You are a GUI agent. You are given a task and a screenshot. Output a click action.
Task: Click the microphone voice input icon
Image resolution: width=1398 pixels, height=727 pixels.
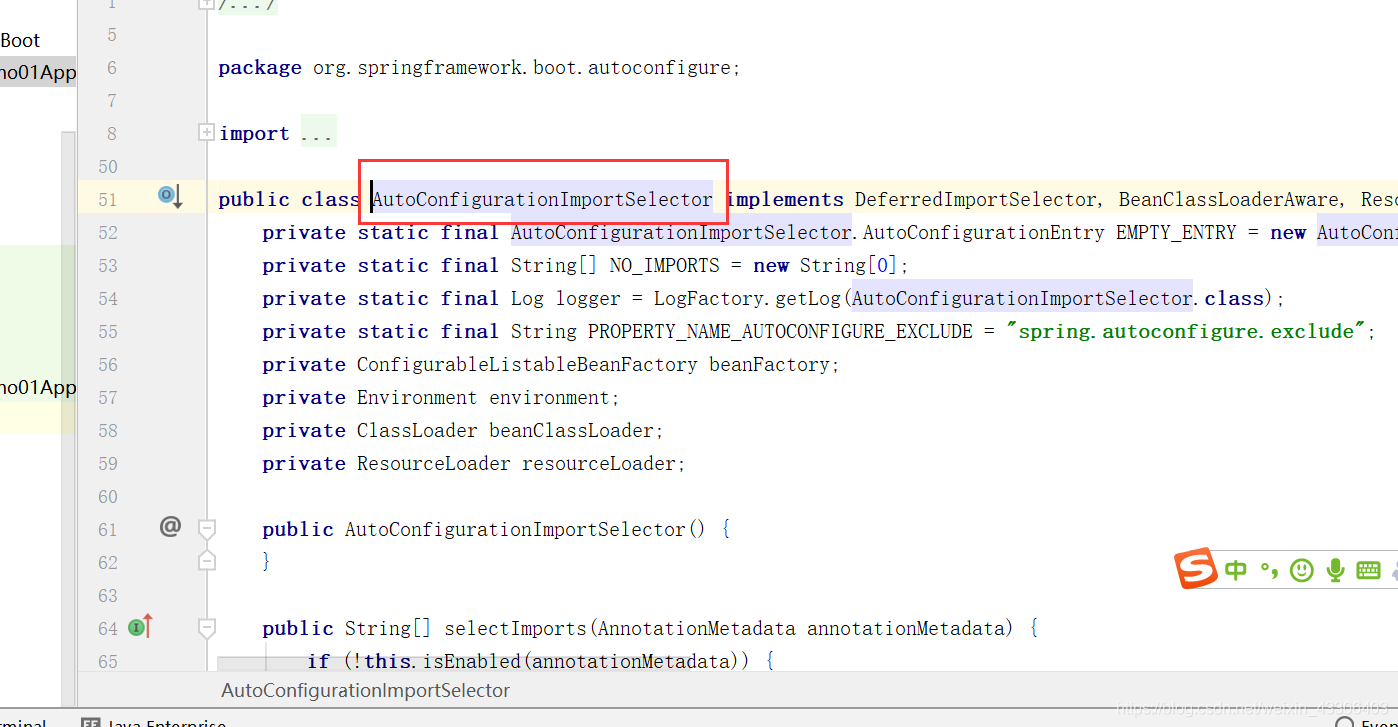[x=1335, y=570]
